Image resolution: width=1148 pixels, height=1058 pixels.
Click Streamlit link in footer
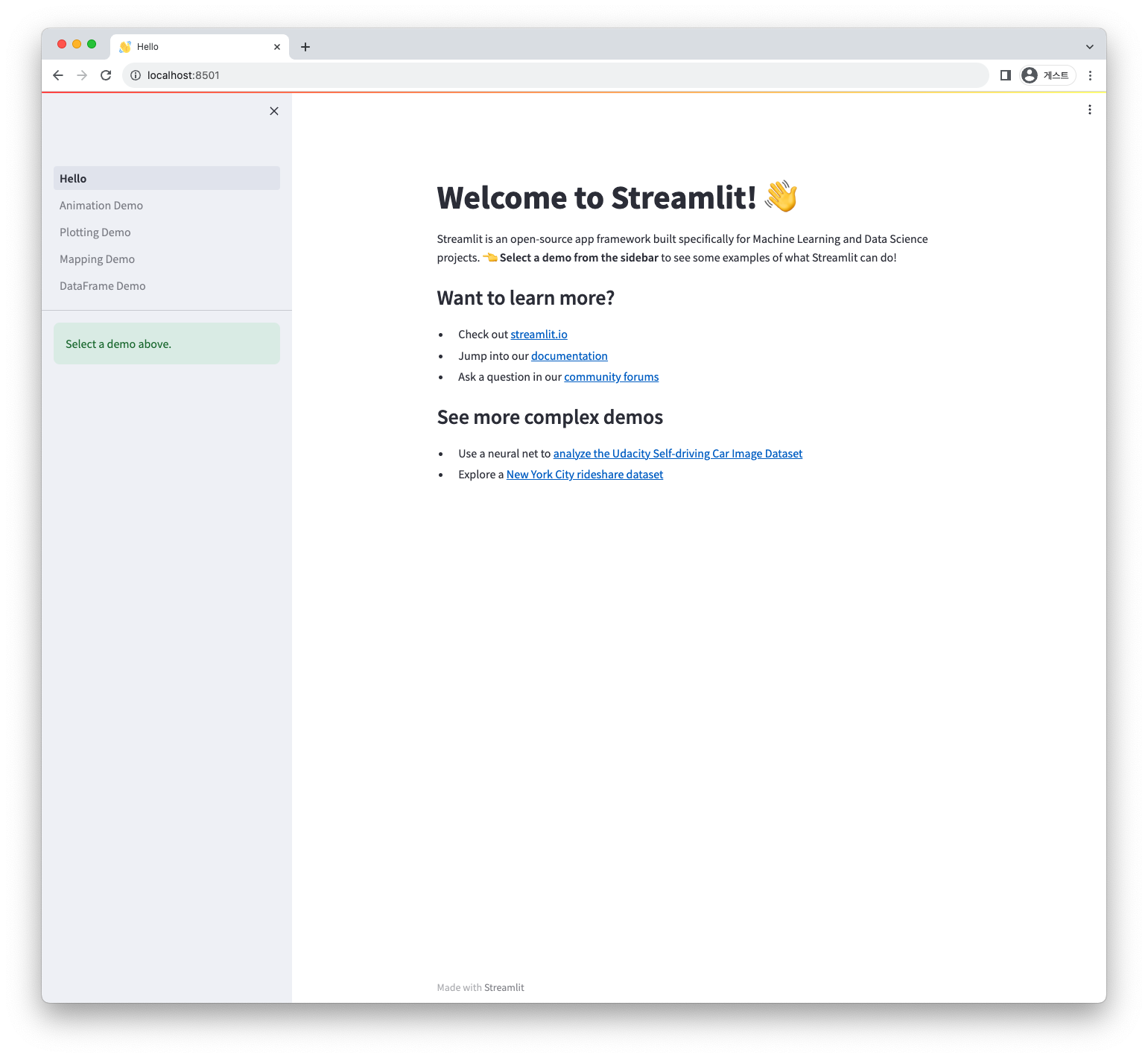(504, 987)
